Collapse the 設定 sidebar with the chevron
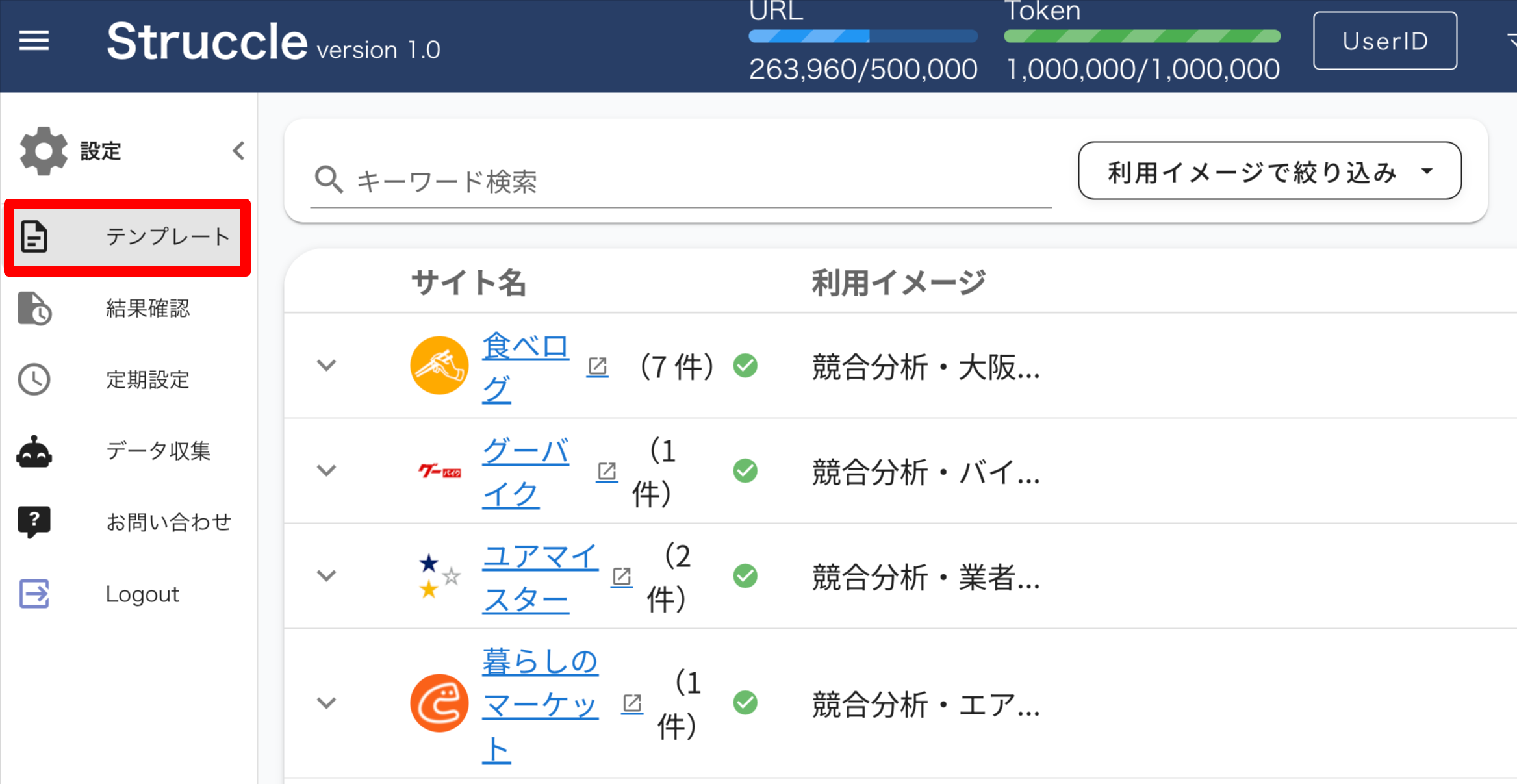1517x784 pixels. pyautogui.click(x=238, y=151)
